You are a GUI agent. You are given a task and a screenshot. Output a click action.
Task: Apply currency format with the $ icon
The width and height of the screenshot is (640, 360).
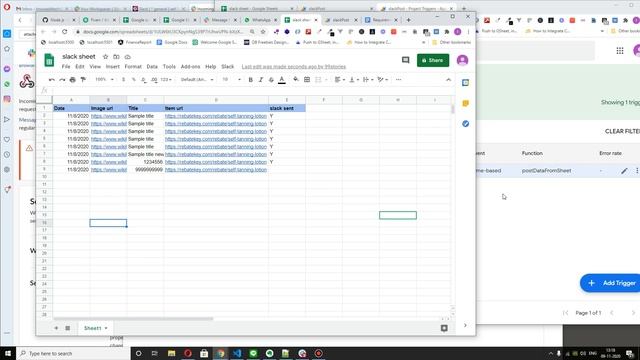coord(123,80)
